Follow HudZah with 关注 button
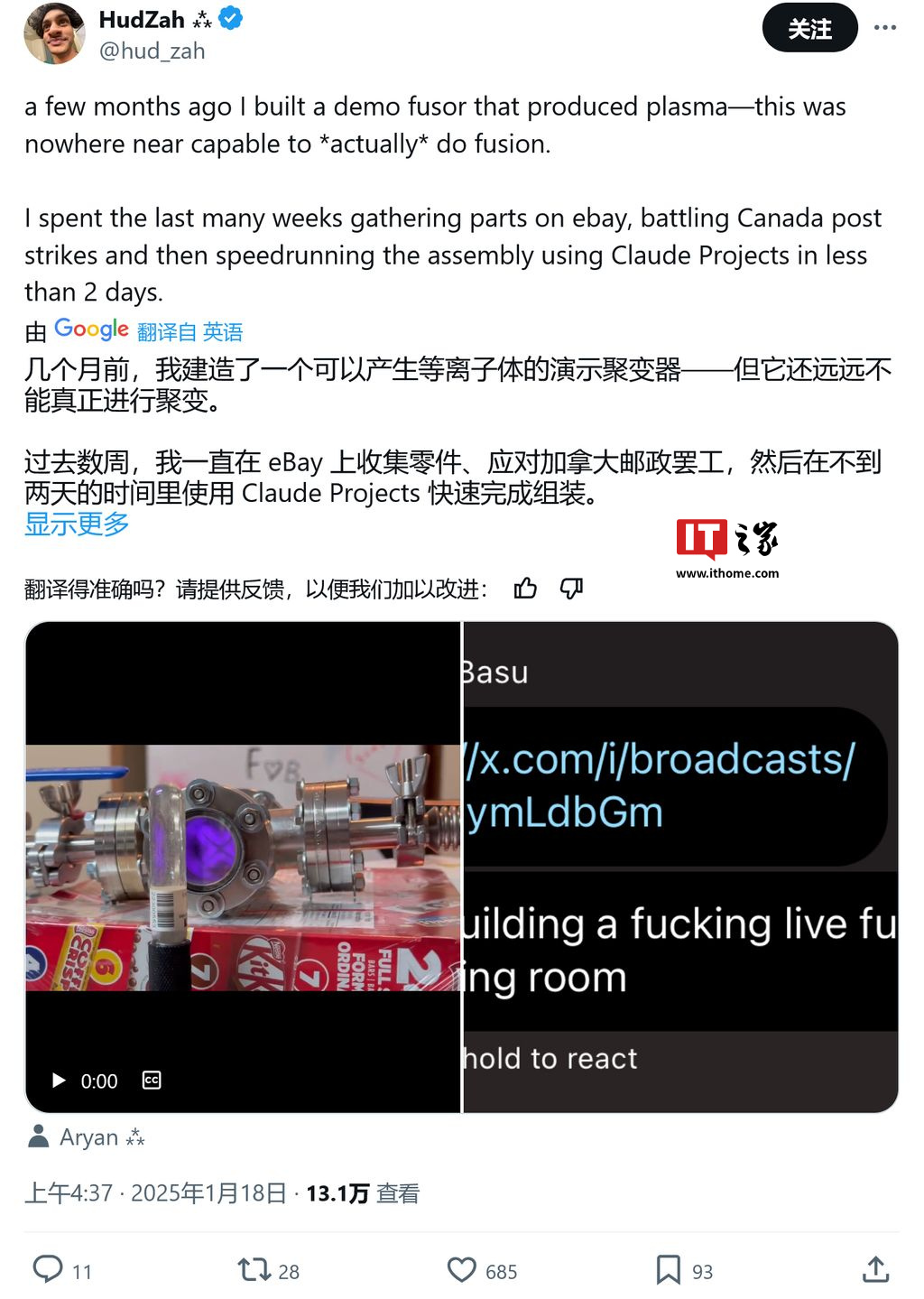Viewport: 924px width, 1299px height. tap(809, 28)
